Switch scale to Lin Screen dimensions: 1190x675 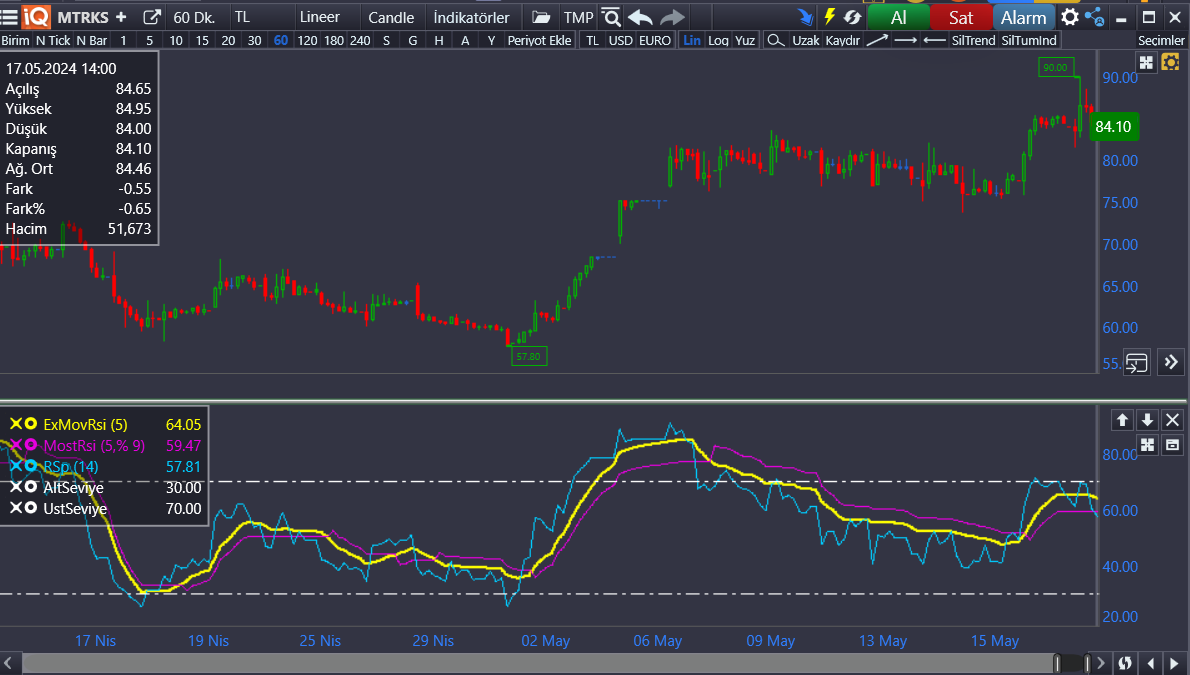click(692, 40)
